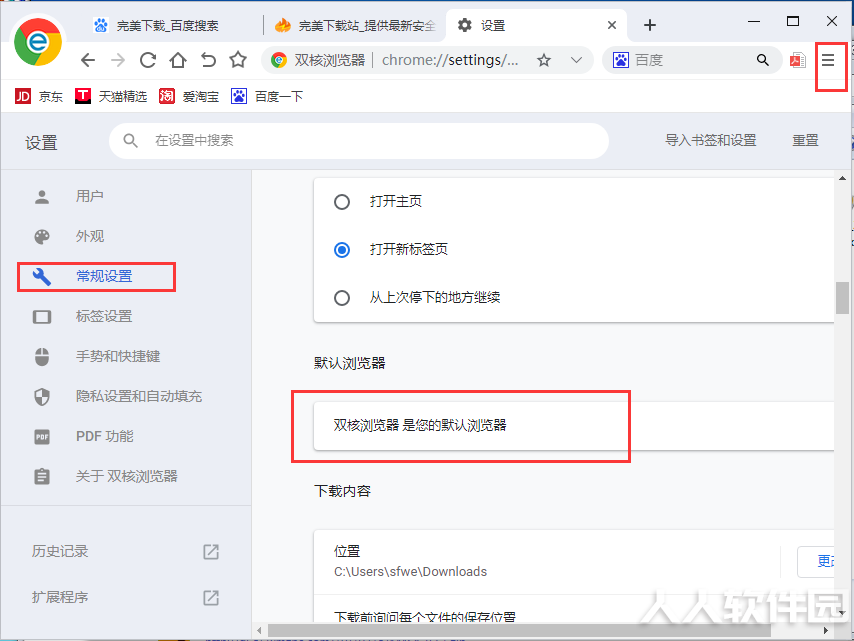Click the C:\Users\sfwe\Downloads path text
Screen dimensions: 854x641
[x=410, y=571]
